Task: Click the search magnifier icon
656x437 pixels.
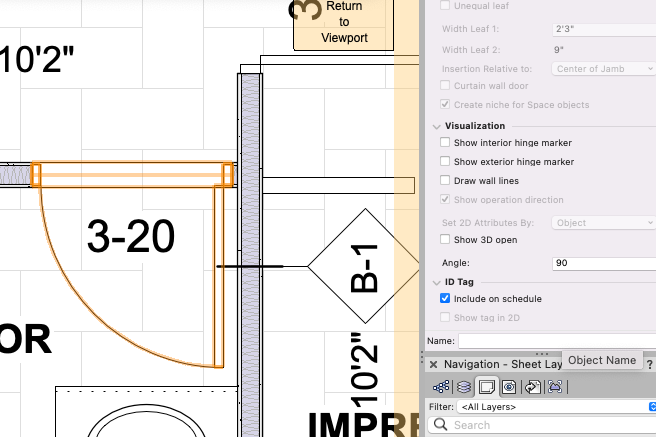Action: click(437, 425)
